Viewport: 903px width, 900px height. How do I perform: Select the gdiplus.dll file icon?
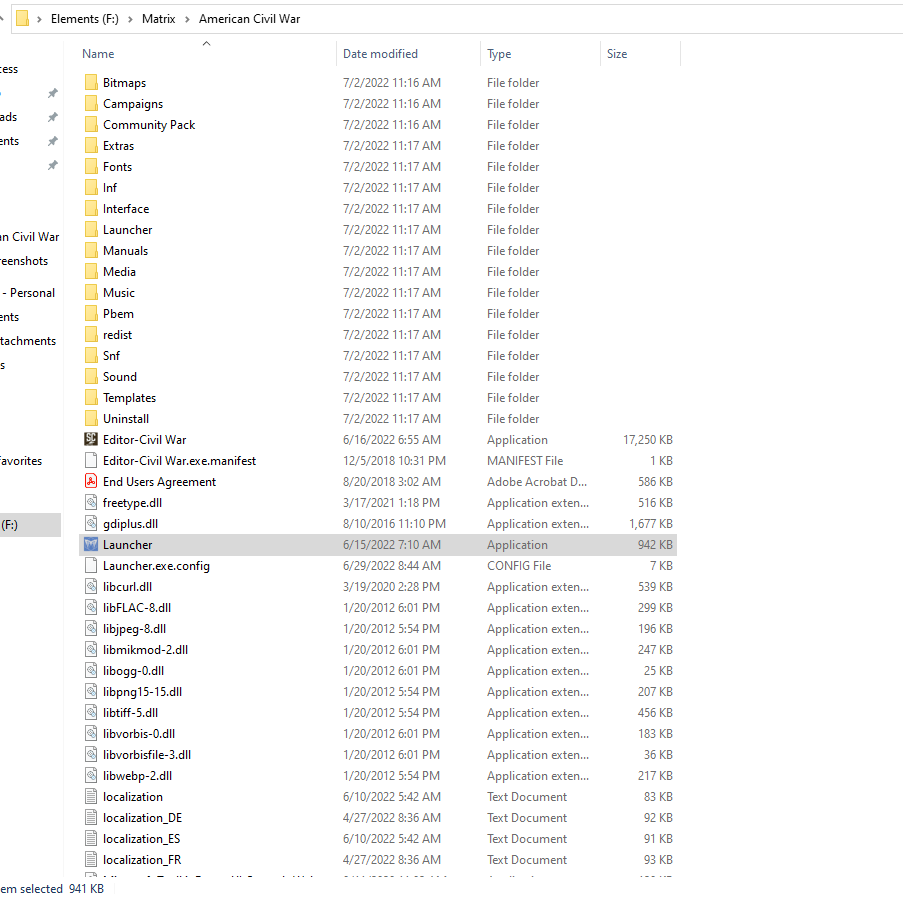coord(91,523)
